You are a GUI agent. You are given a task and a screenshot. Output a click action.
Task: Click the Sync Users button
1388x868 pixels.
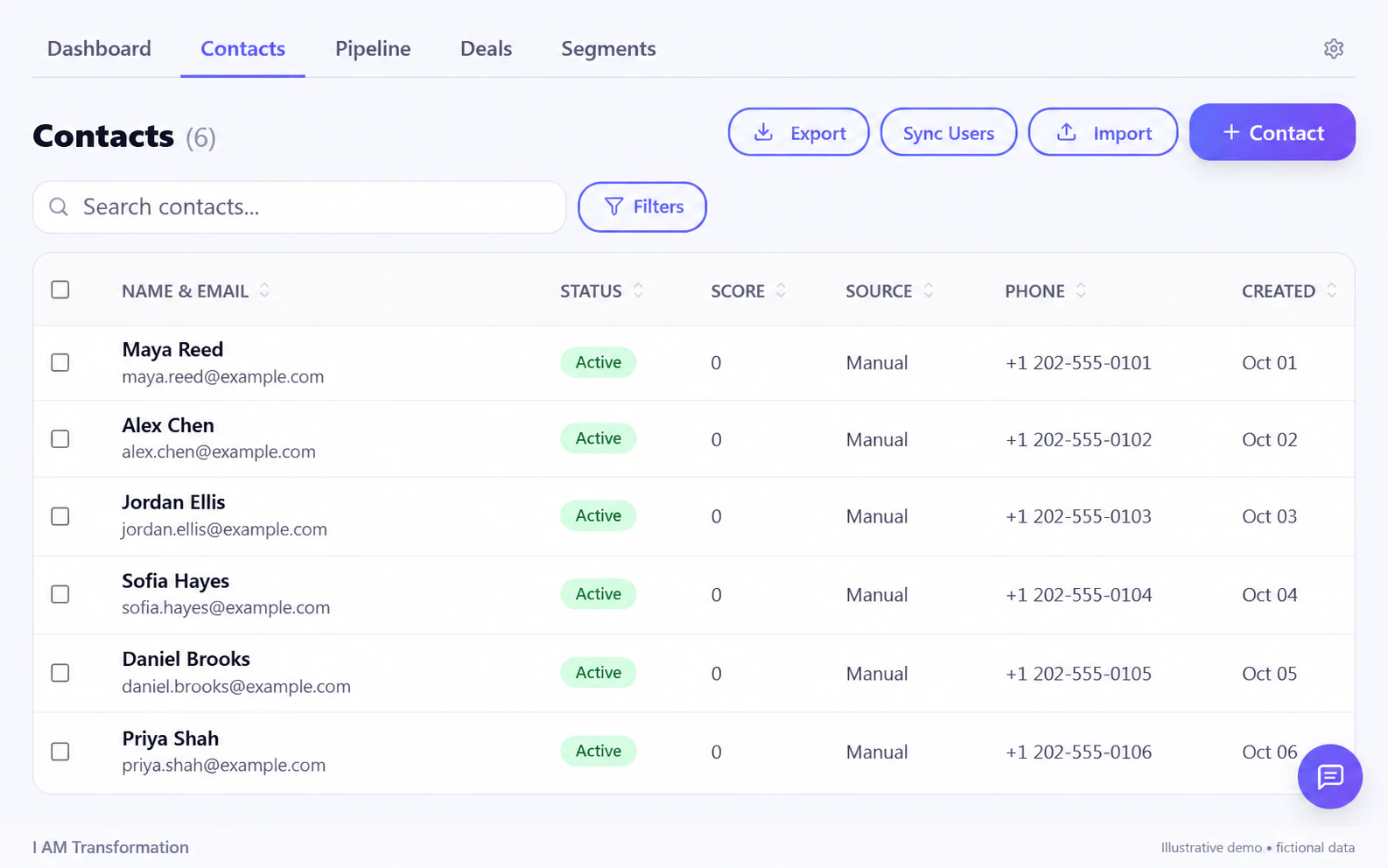pos(949,132)
